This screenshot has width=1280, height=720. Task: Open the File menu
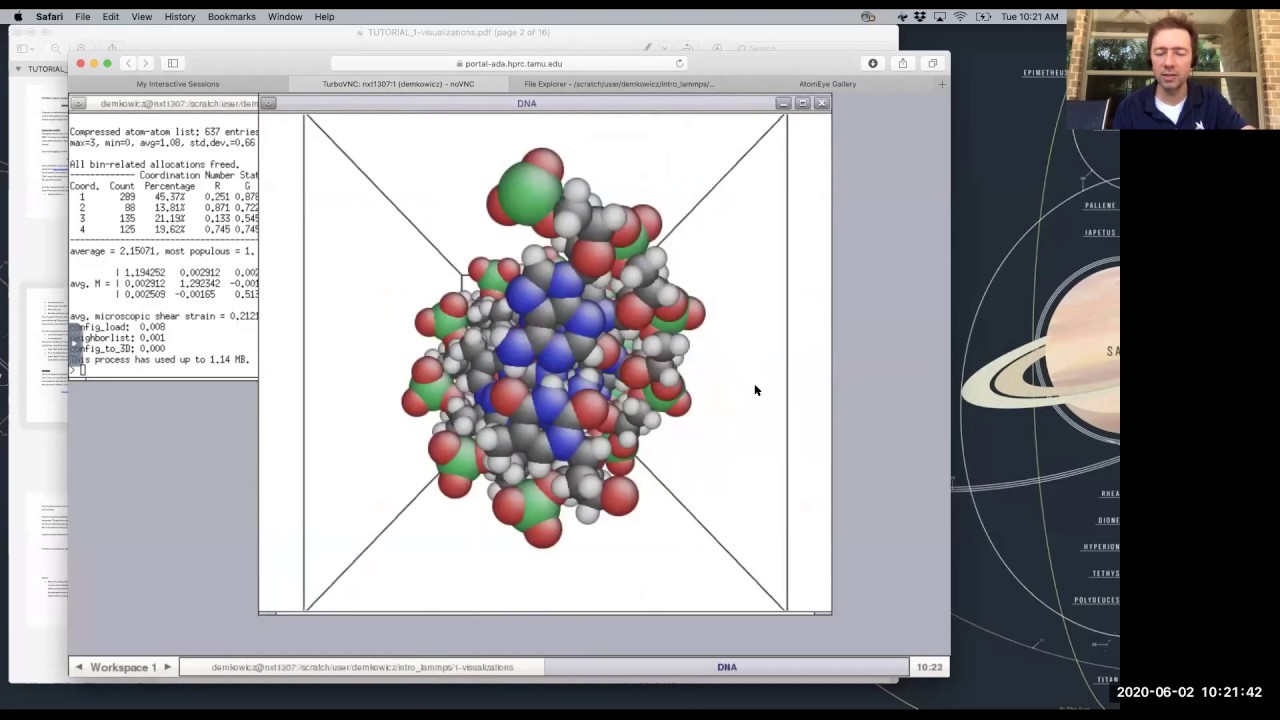(83, 16)
